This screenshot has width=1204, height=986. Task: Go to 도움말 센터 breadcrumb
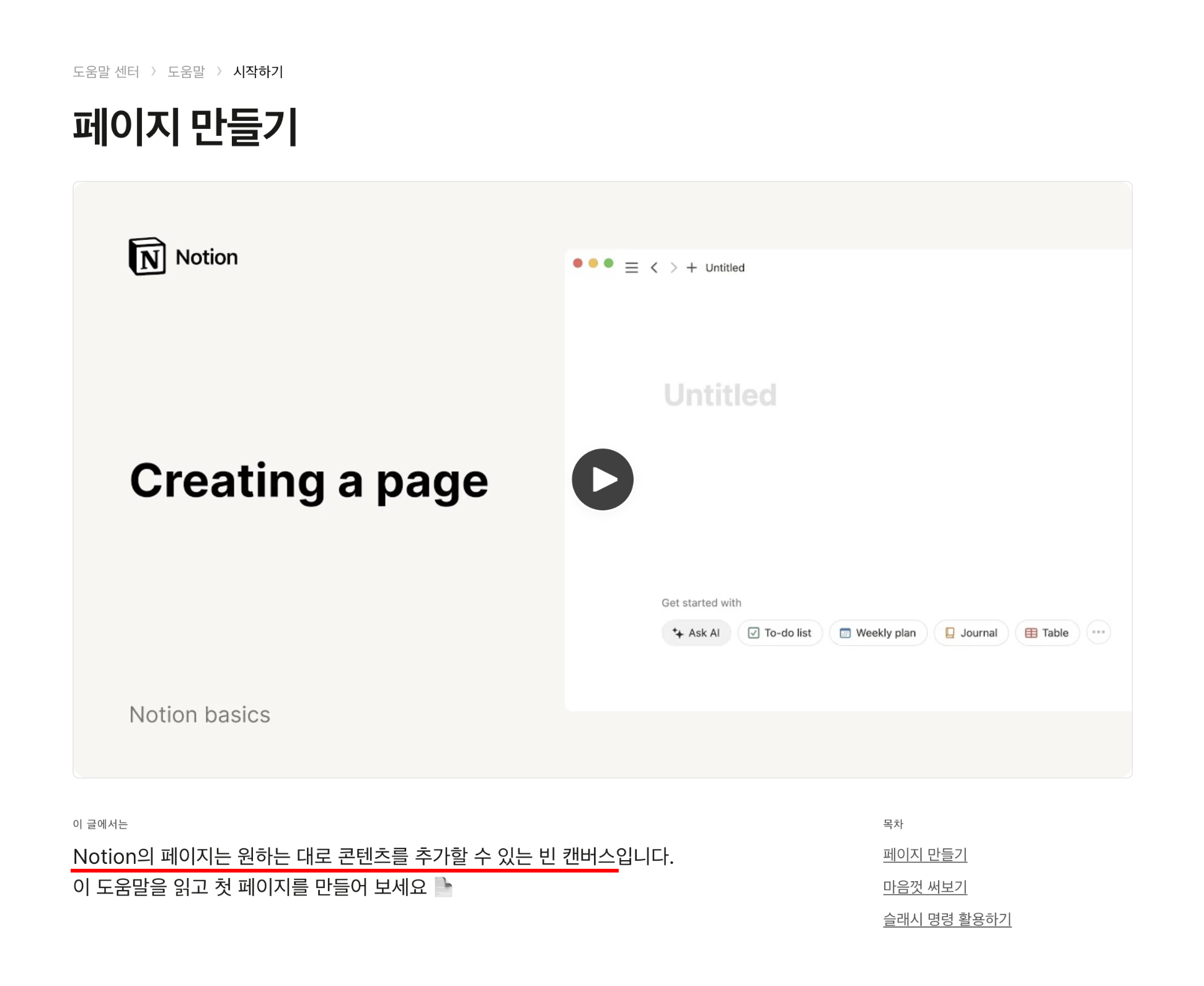[106, 72]
